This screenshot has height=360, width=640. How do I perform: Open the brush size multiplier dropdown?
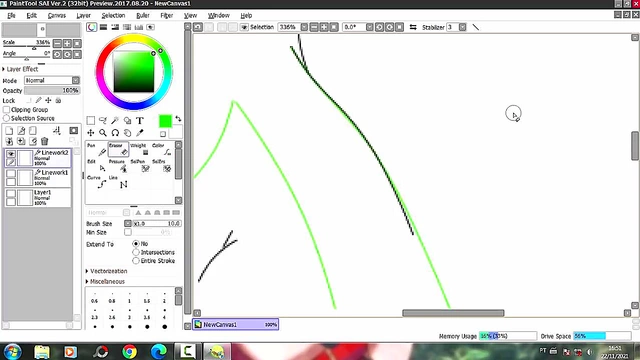tap(128, 224)
